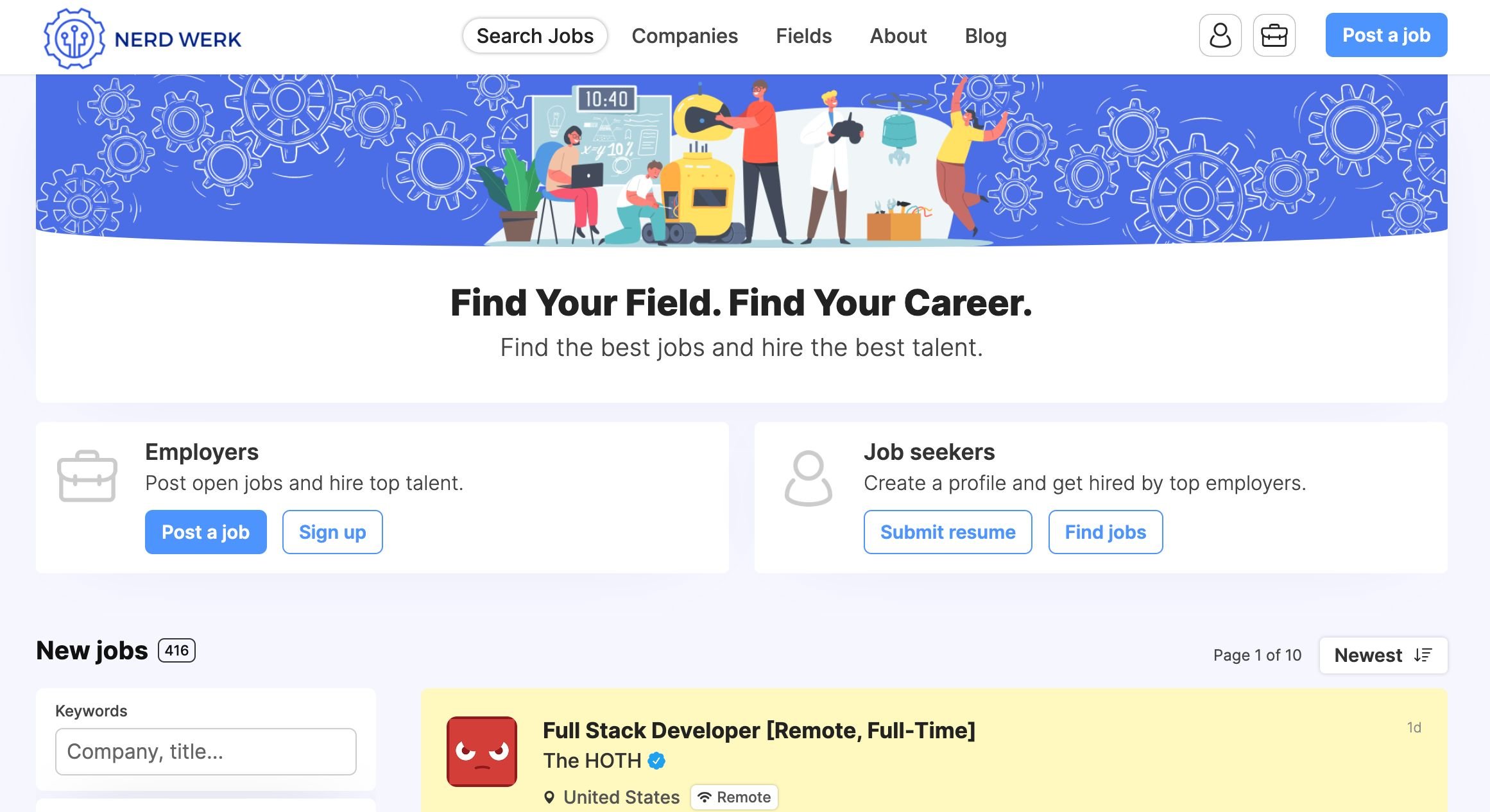Image resolution: width=1490 pixels, height=812 pixels.
Task: Click the wifi icon in Remote badge
Action: point(706,797)
